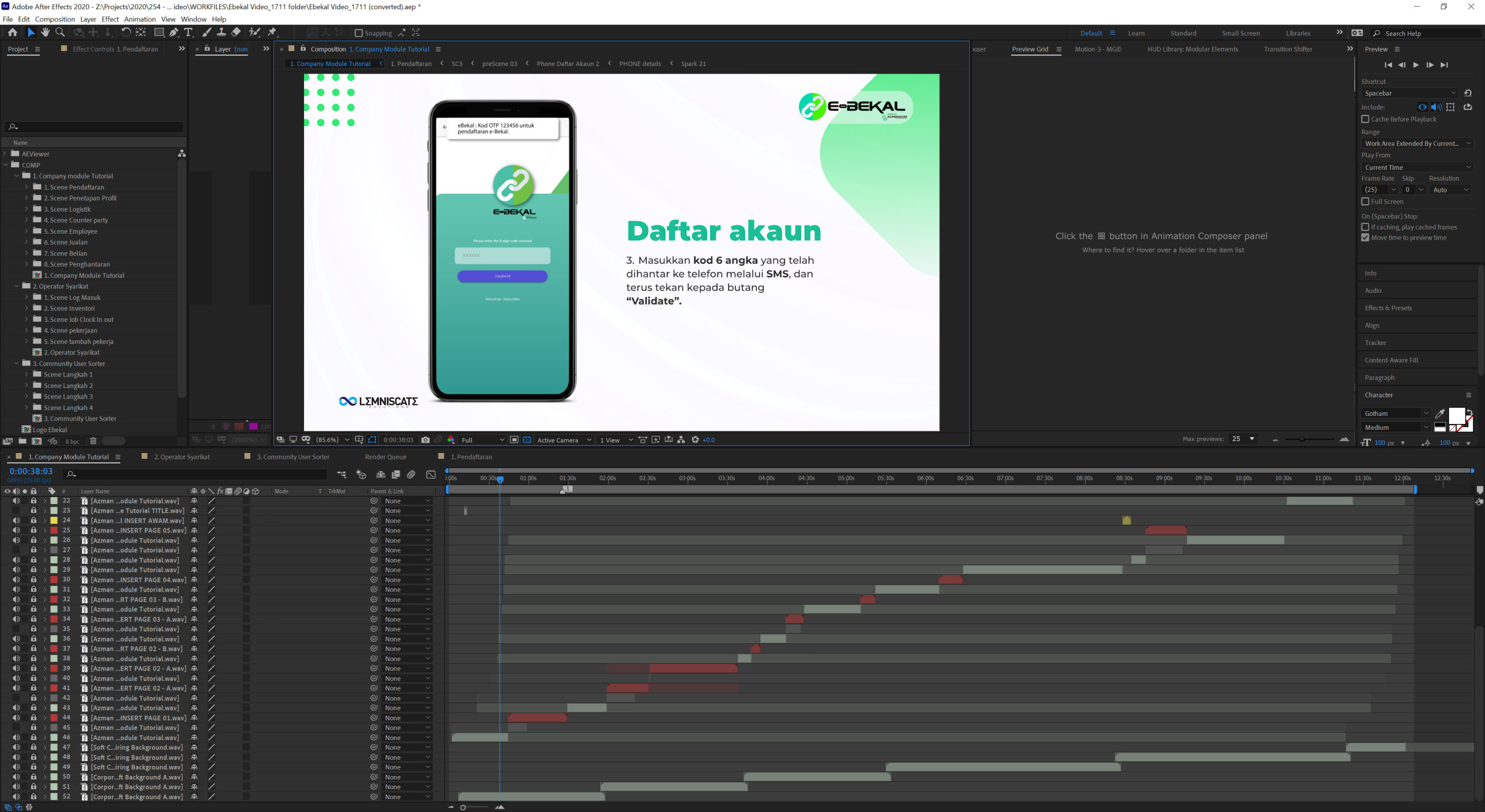Open the Full resolution dropdown
This screenshot has width=1485, height=812.
click(483, 440)
